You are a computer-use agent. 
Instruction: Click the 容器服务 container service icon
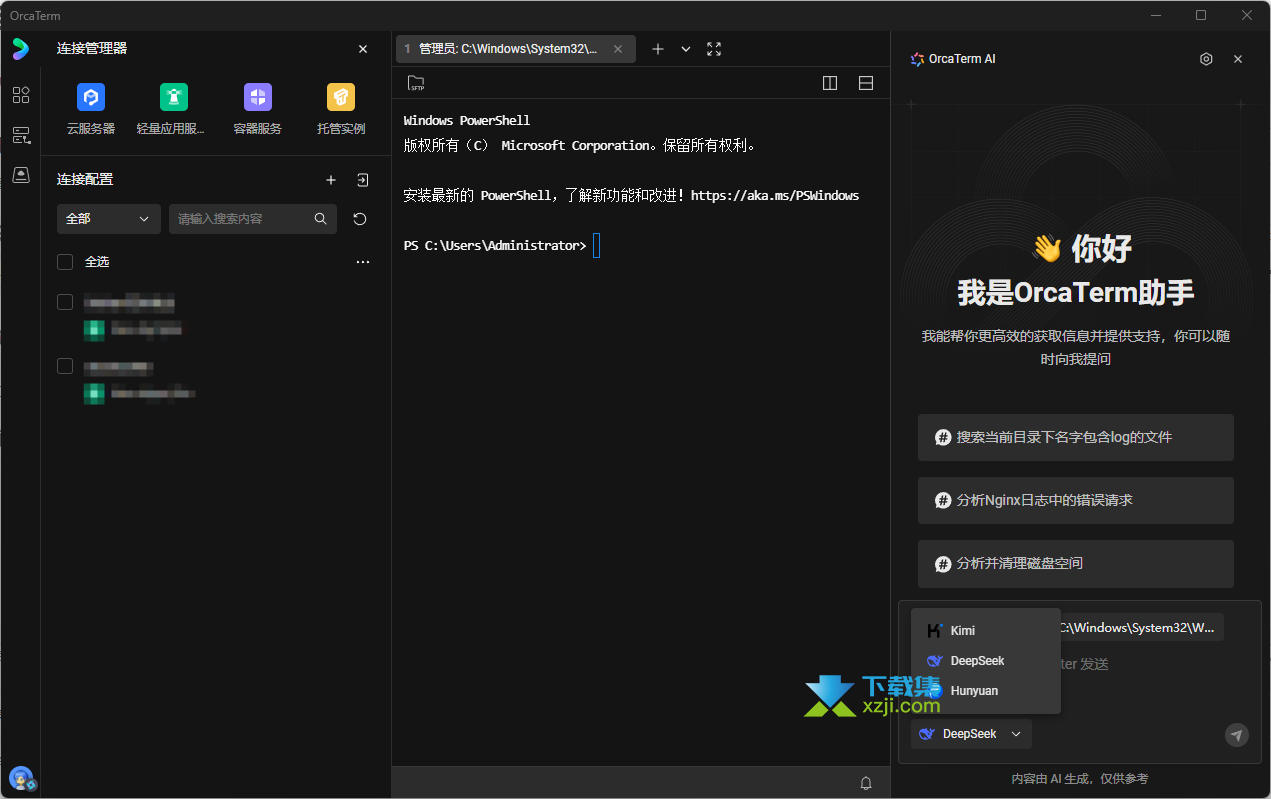click(258, 97)
